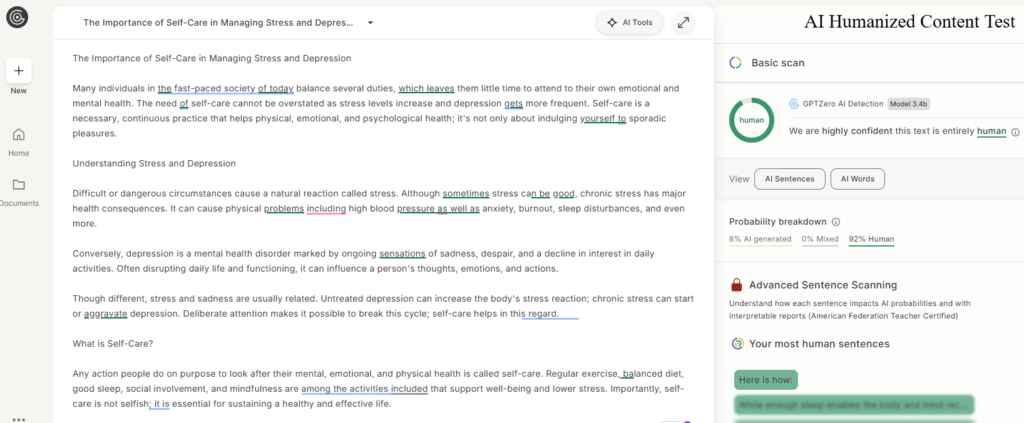1024x423 pixels.
Task: Click the underlined "human" verdict word
Action: pos(991,131)
